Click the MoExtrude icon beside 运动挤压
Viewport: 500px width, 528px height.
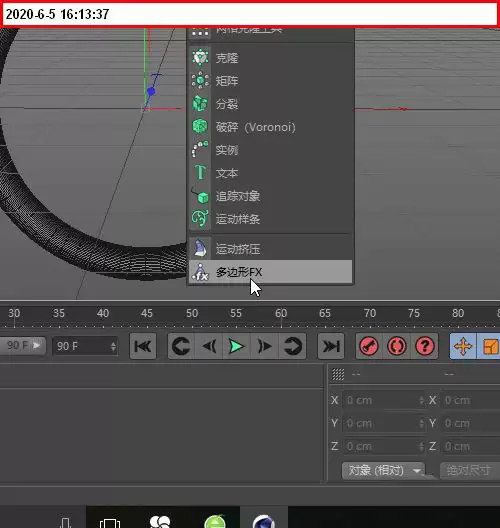[200, 249]
